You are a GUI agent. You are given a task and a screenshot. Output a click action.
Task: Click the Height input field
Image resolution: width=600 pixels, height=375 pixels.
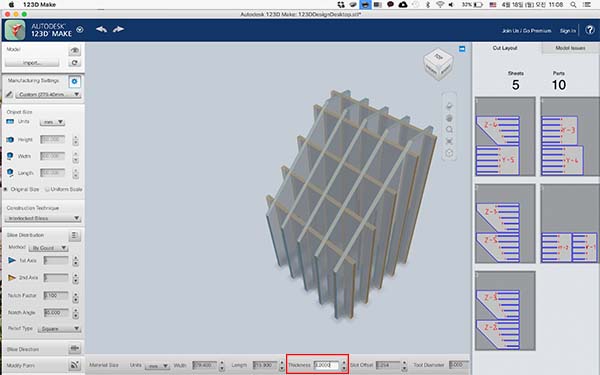point(53,140)
